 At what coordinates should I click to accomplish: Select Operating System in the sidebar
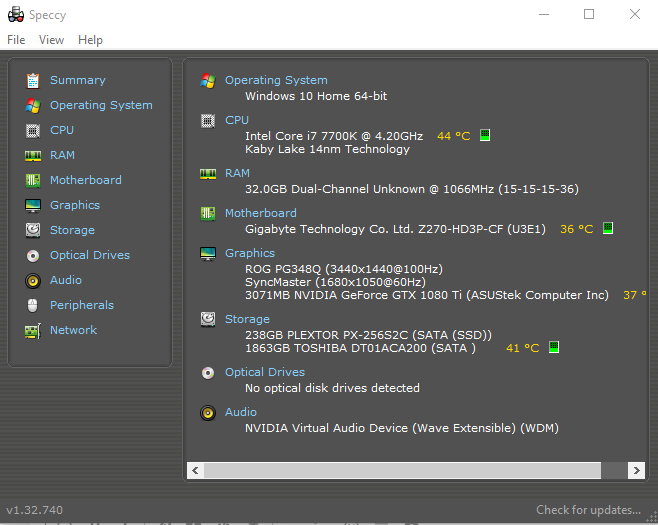pos(101,105)
